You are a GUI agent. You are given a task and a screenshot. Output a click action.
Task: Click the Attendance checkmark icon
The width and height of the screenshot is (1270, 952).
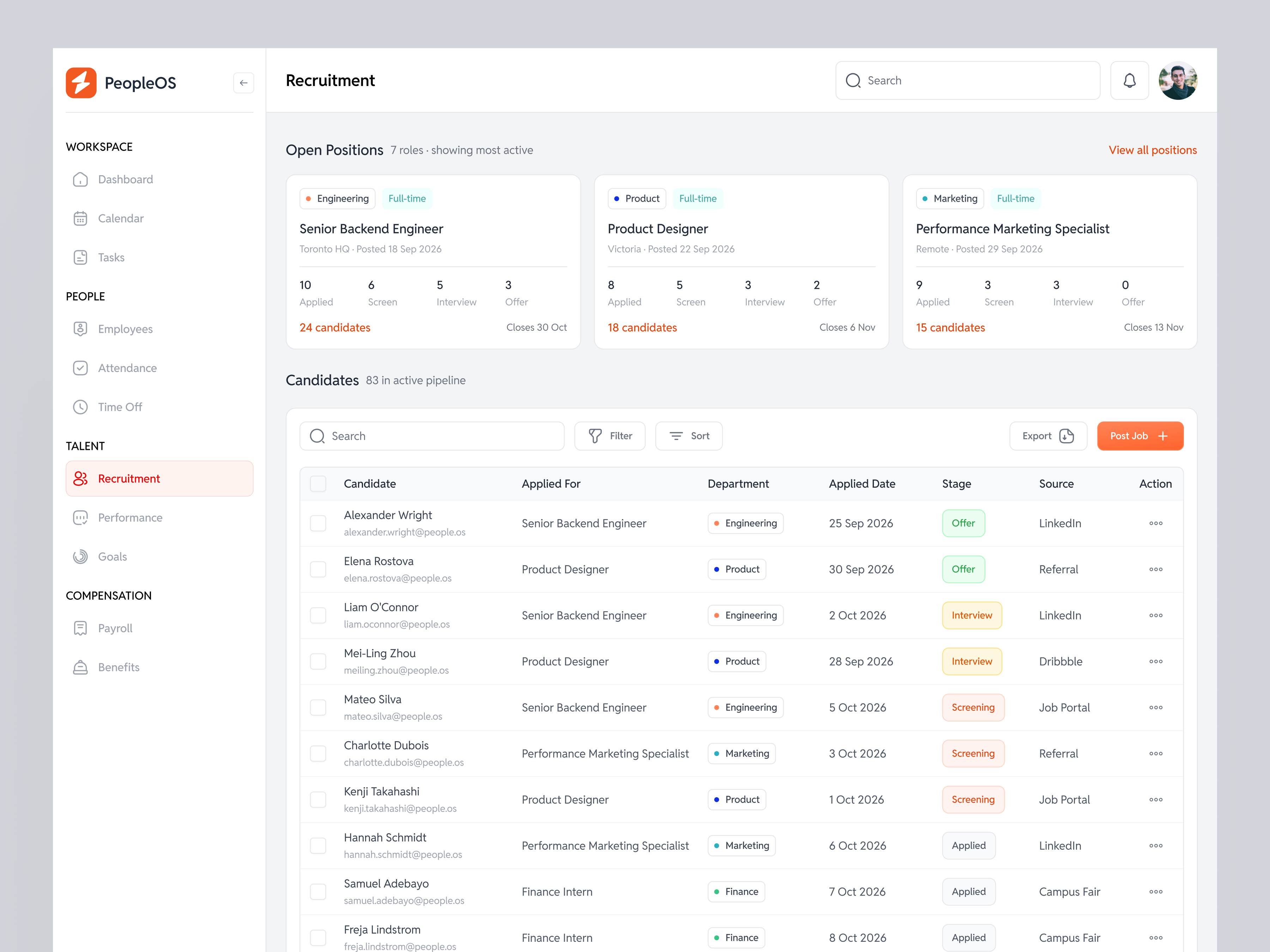(x=80, y=368)
